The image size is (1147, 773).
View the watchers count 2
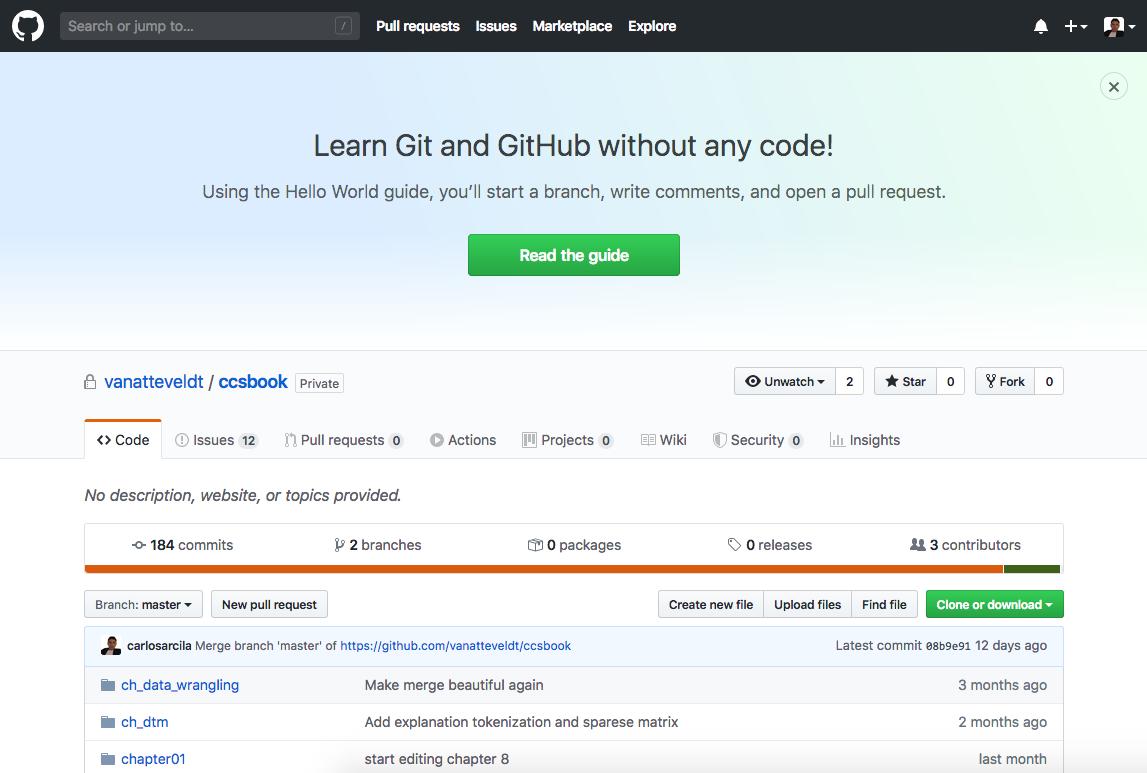tap(849, 381)
